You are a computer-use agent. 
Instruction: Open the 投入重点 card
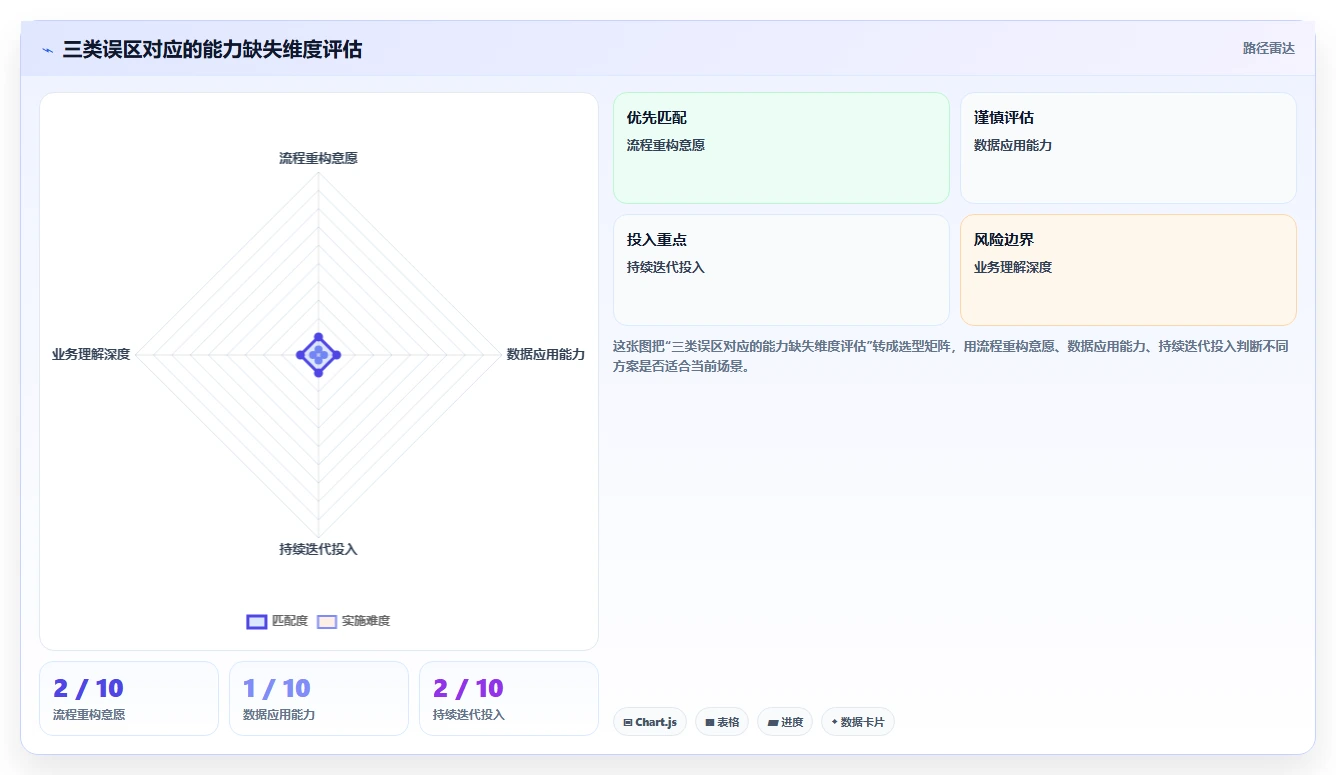click(781, 270)
